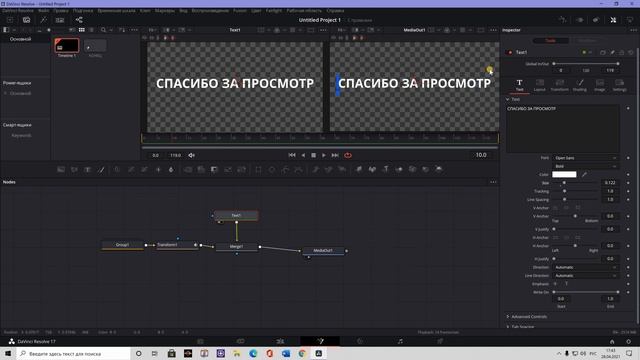Click the styled text input box
This screenshot has height=360, width=640.
[562, 129]
